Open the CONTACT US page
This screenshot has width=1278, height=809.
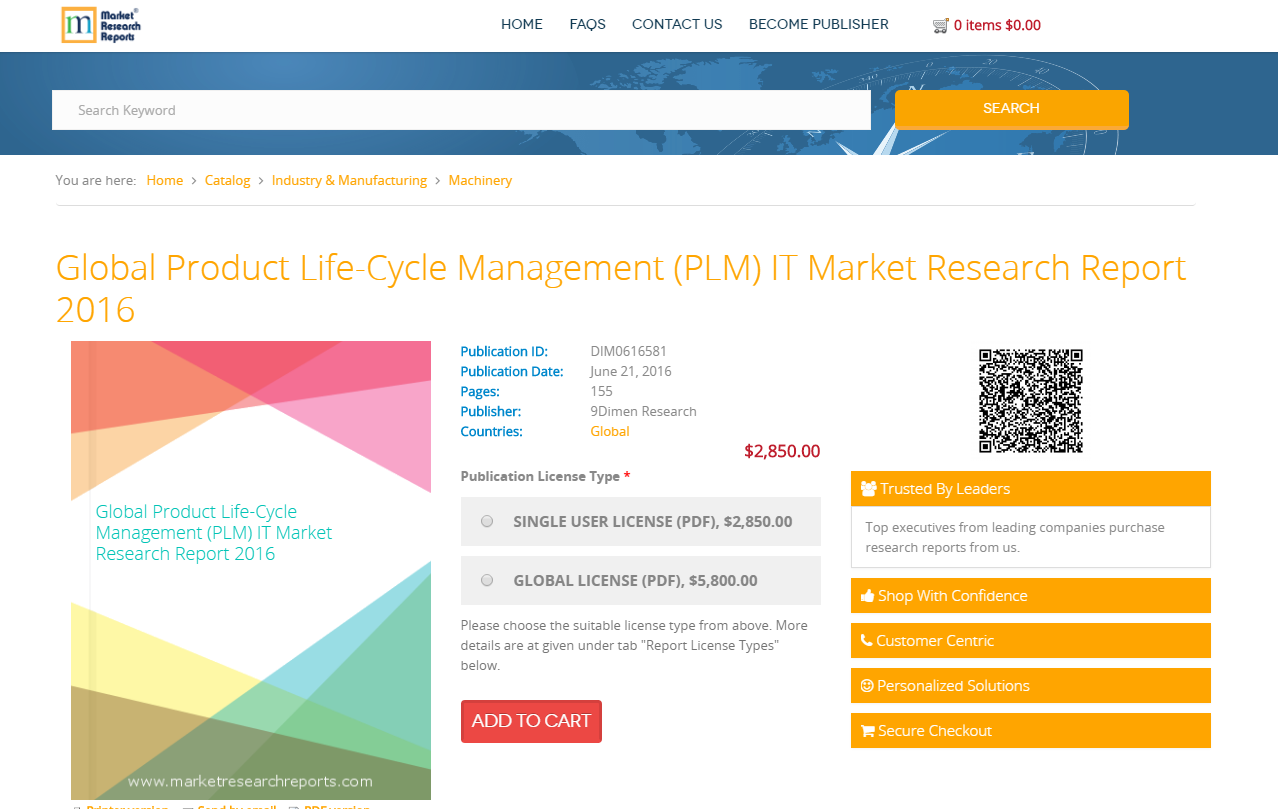coord(676,24)
